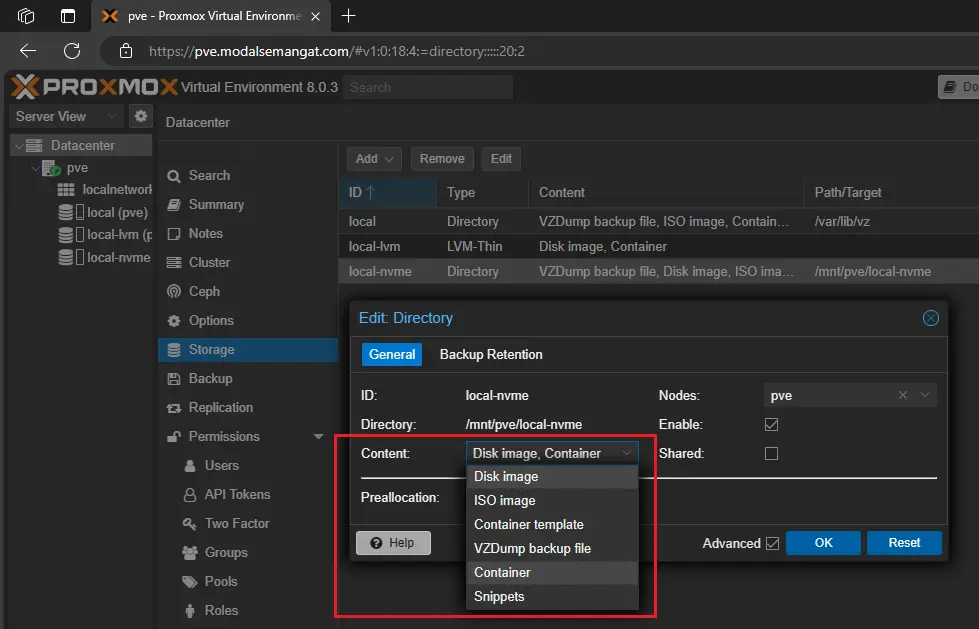979x629 pixels.
Task: Reload the browser page
Action: pos(72,51)
